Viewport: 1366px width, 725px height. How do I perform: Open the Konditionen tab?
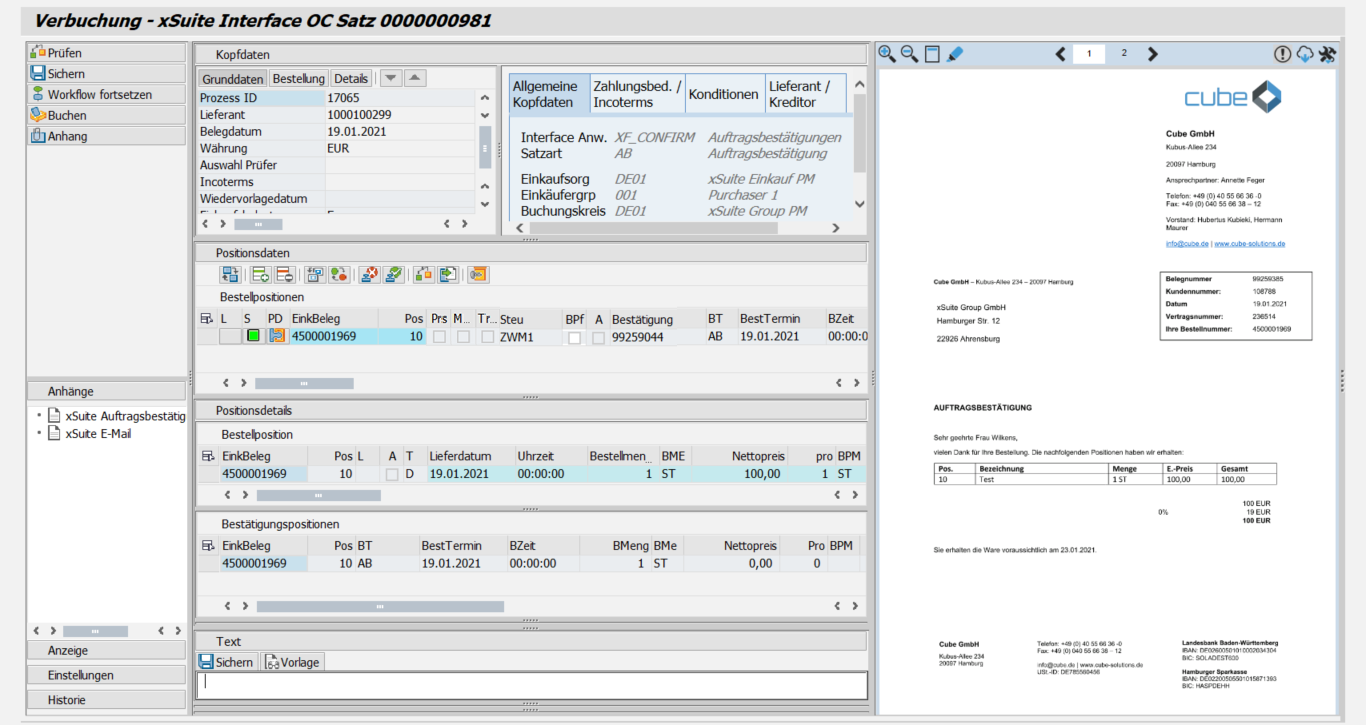(x=723, y=94)
